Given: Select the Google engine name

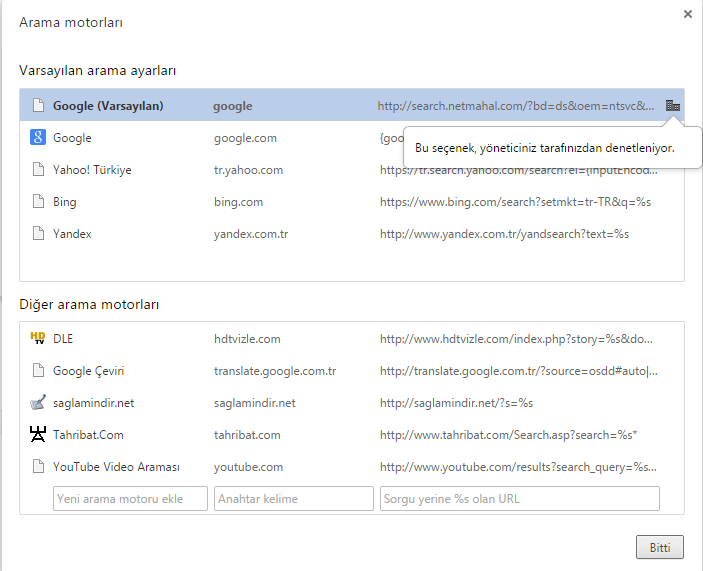Looking at the screenshot, I should (72, 138).
